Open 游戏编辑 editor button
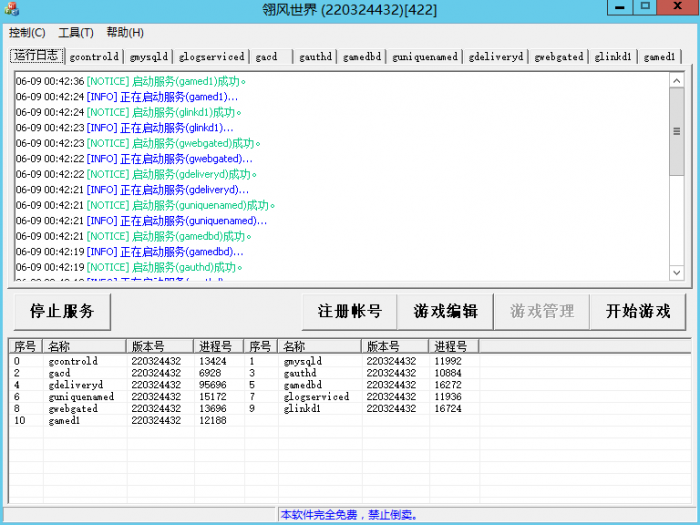The height and width of the screenshot is (525, 700). click(446, 312)
